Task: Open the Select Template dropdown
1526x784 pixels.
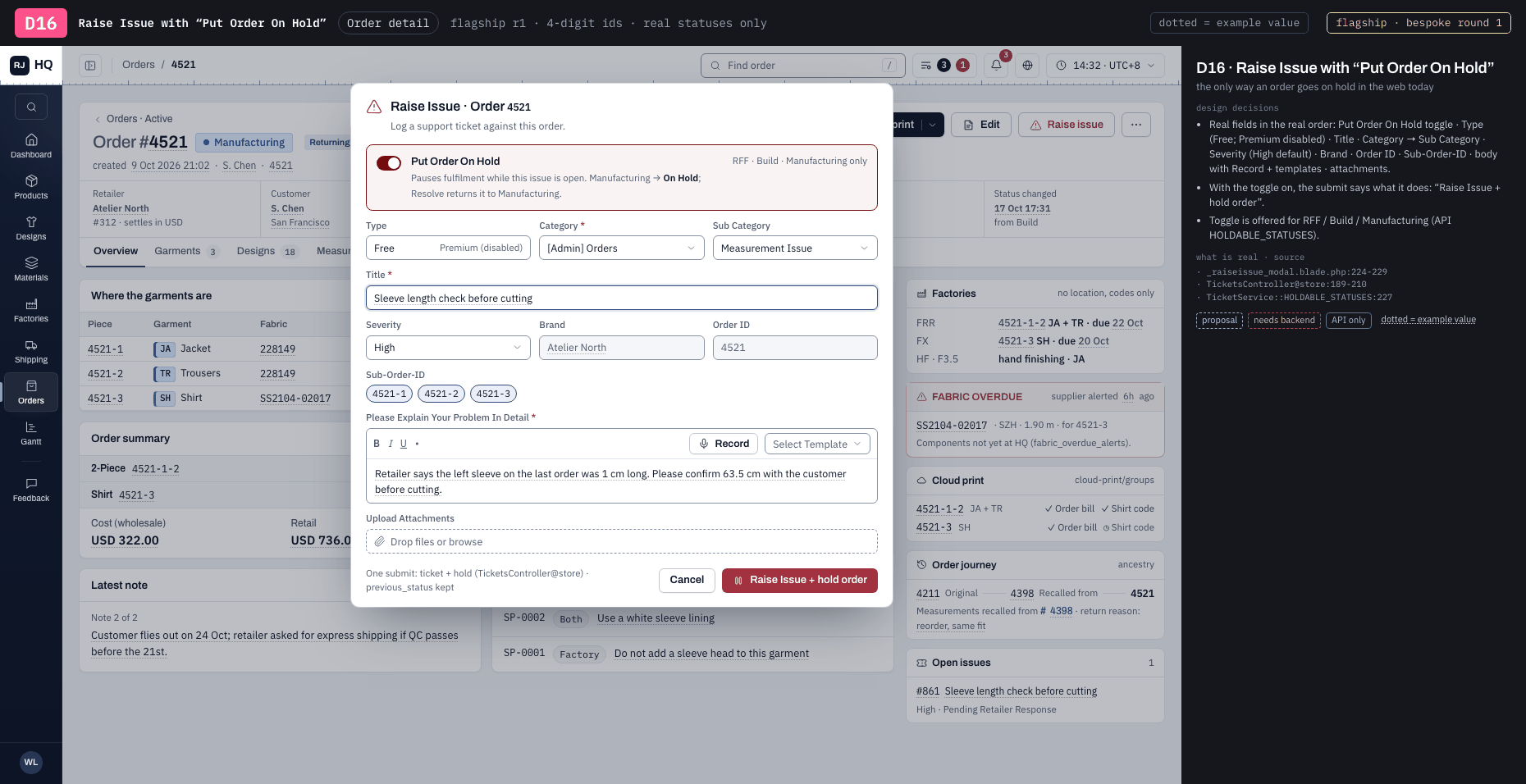Action: (817, 444)
